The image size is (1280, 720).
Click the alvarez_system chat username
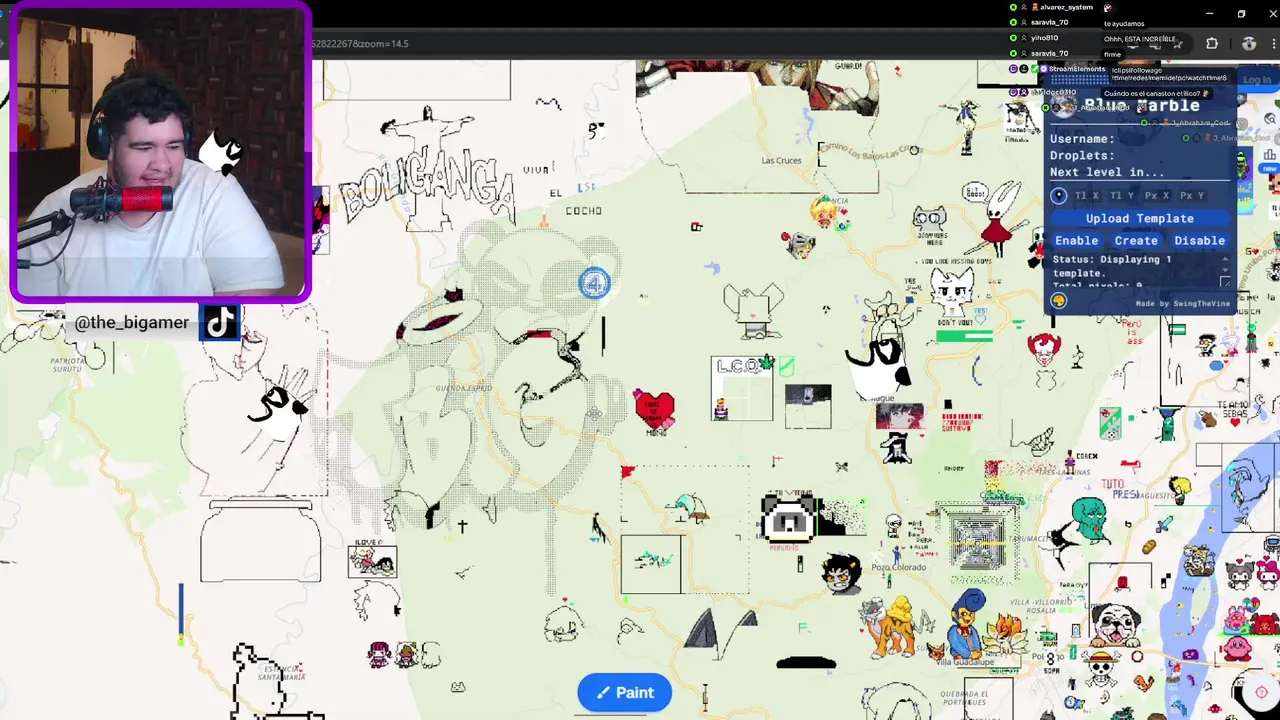click(1066, 8)
